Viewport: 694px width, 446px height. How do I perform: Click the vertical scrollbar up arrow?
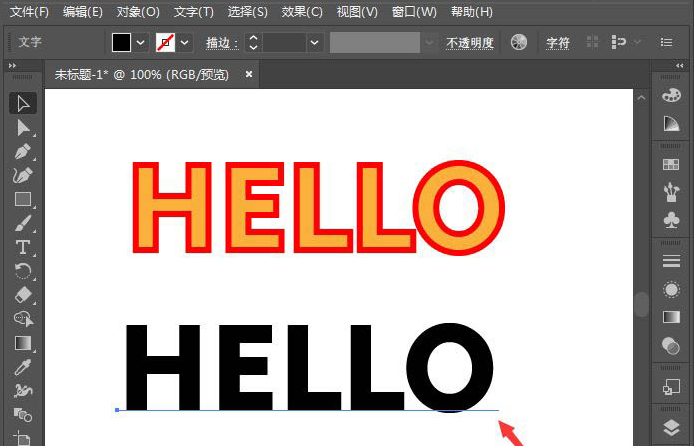[641, 98]
